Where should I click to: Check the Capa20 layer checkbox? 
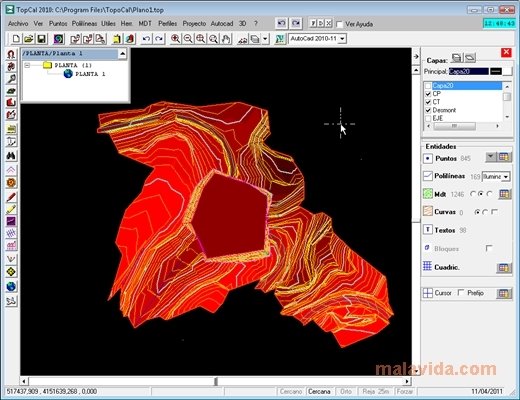(428, 86)
